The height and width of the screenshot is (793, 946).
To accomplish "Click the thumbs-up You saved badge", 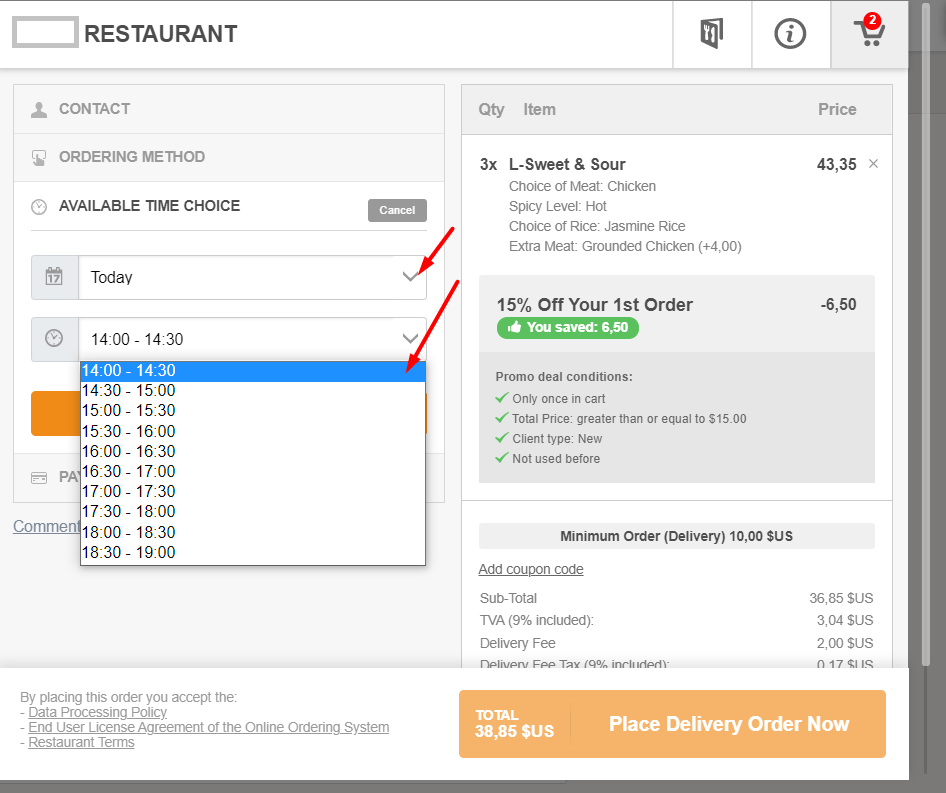I will coord(568,328).
